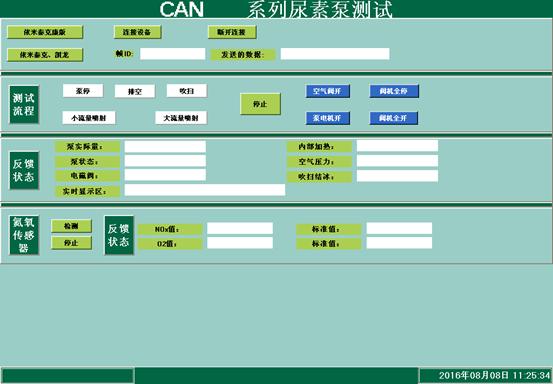
Task: Click the date-time display in the status bar
Action: point(494,376)
